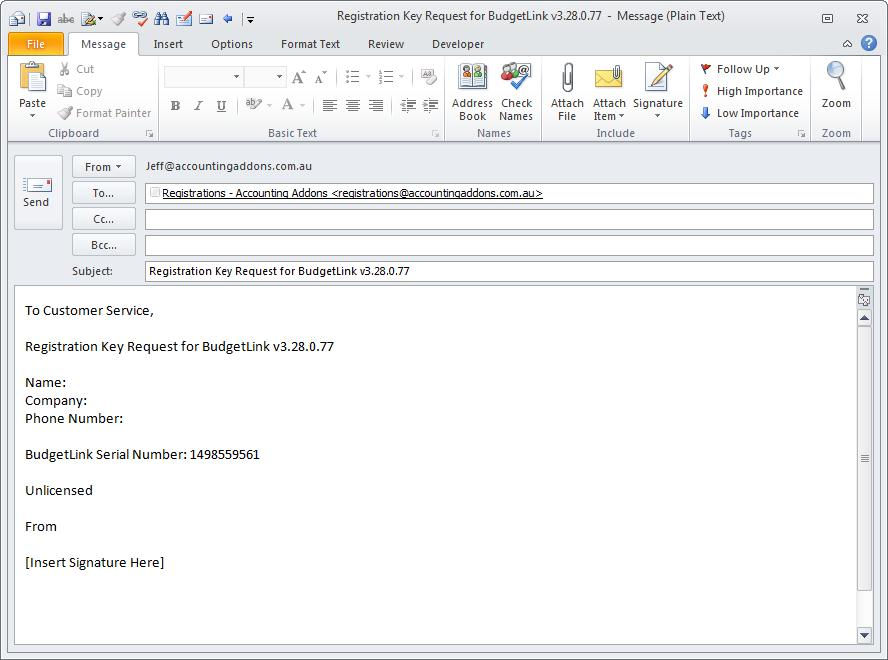888x660 pixels.
Task: Open the Customize Quick Access Toolbar dropdown
Action: coord(250,19)
